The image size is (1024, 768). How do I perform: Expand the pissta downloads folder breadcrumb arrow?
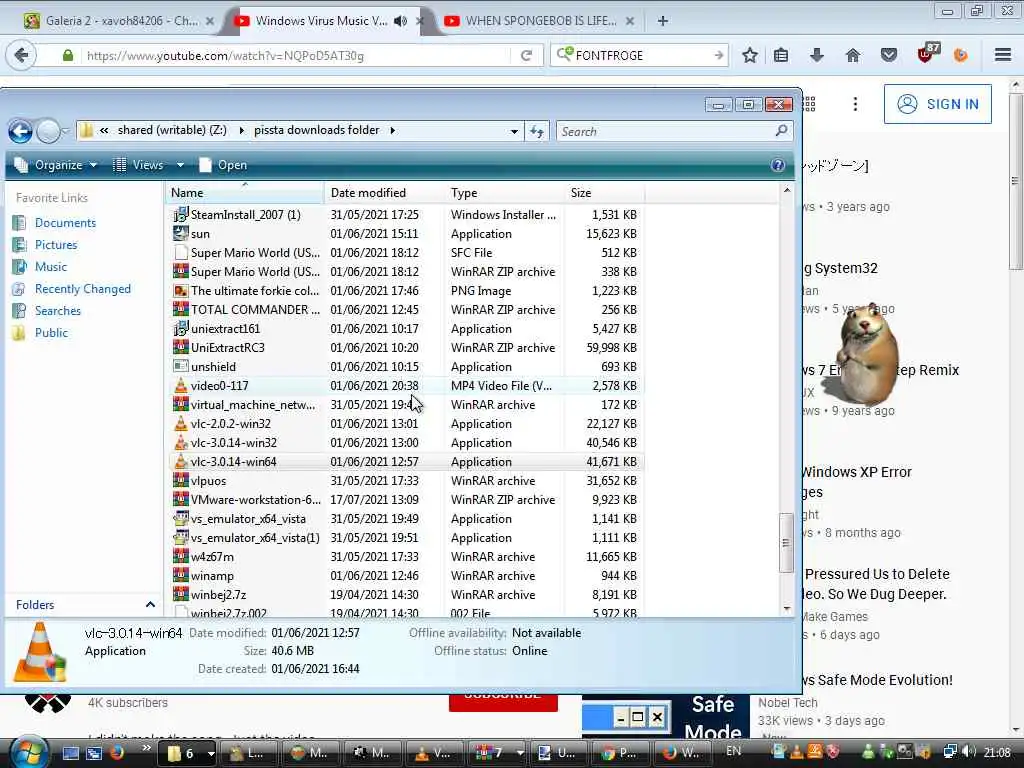[x=392, y=131]
